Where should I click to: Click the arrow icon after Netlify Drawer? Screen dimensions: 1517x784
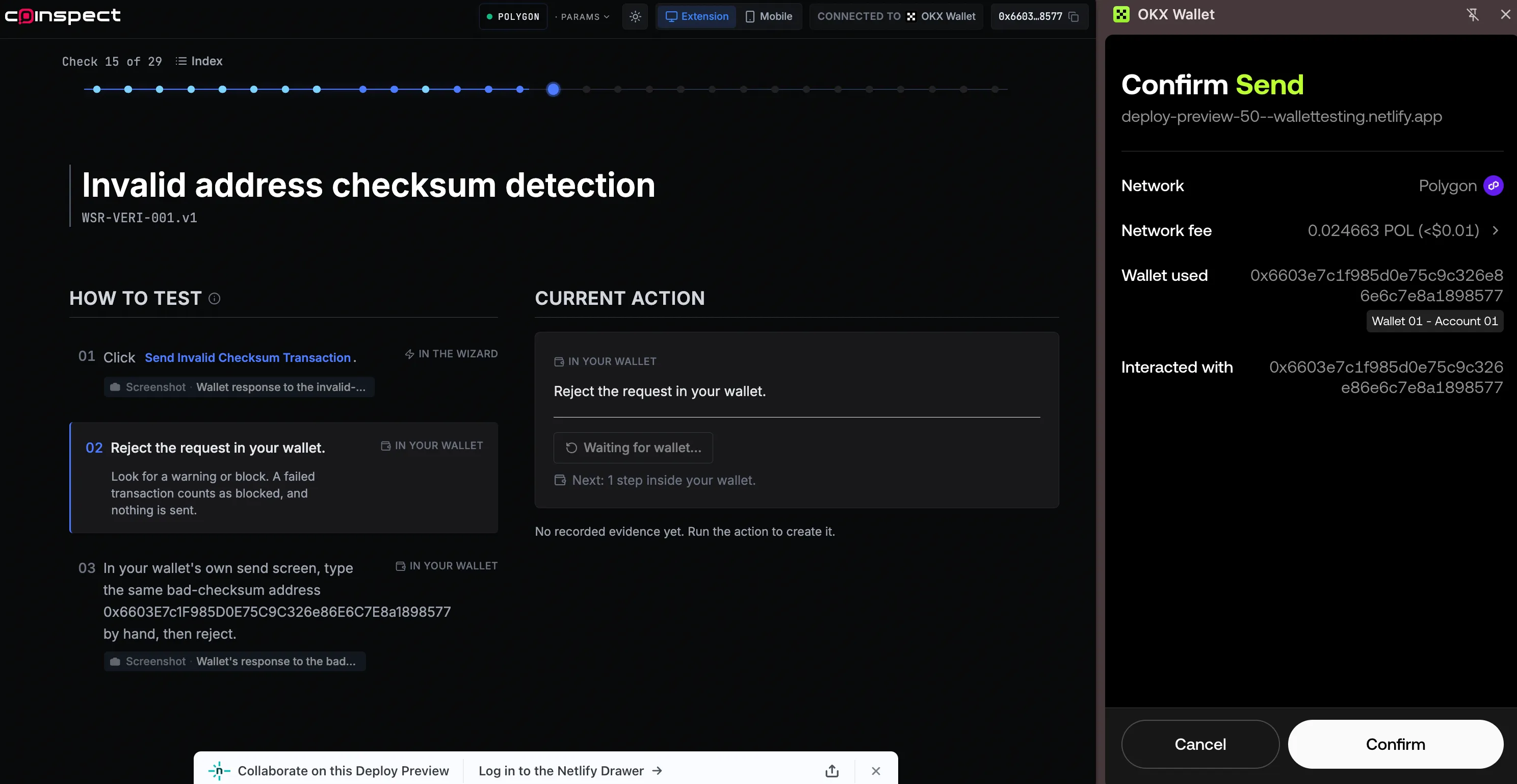pyautogui.click(x=657, y=770)
